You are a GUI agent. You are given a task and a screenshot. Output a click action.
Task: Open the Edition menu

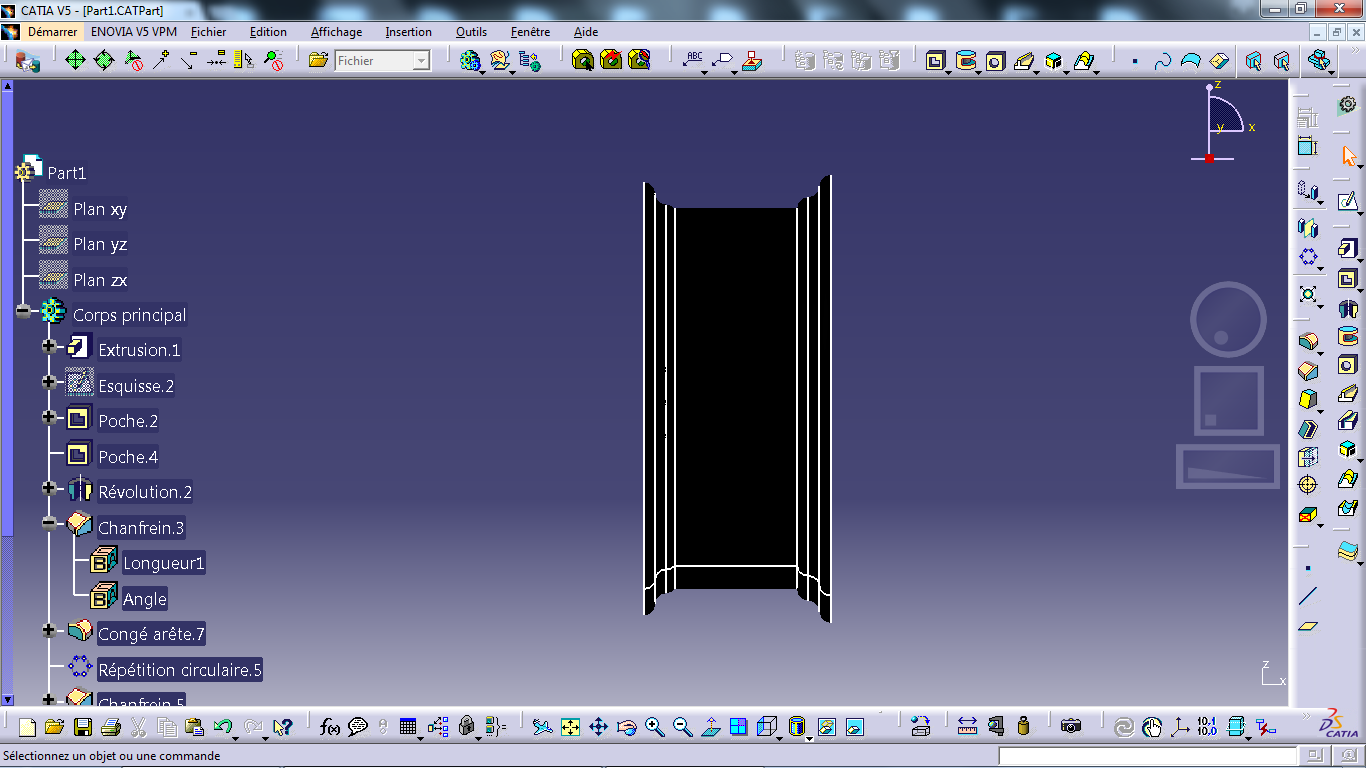(268, 32)
